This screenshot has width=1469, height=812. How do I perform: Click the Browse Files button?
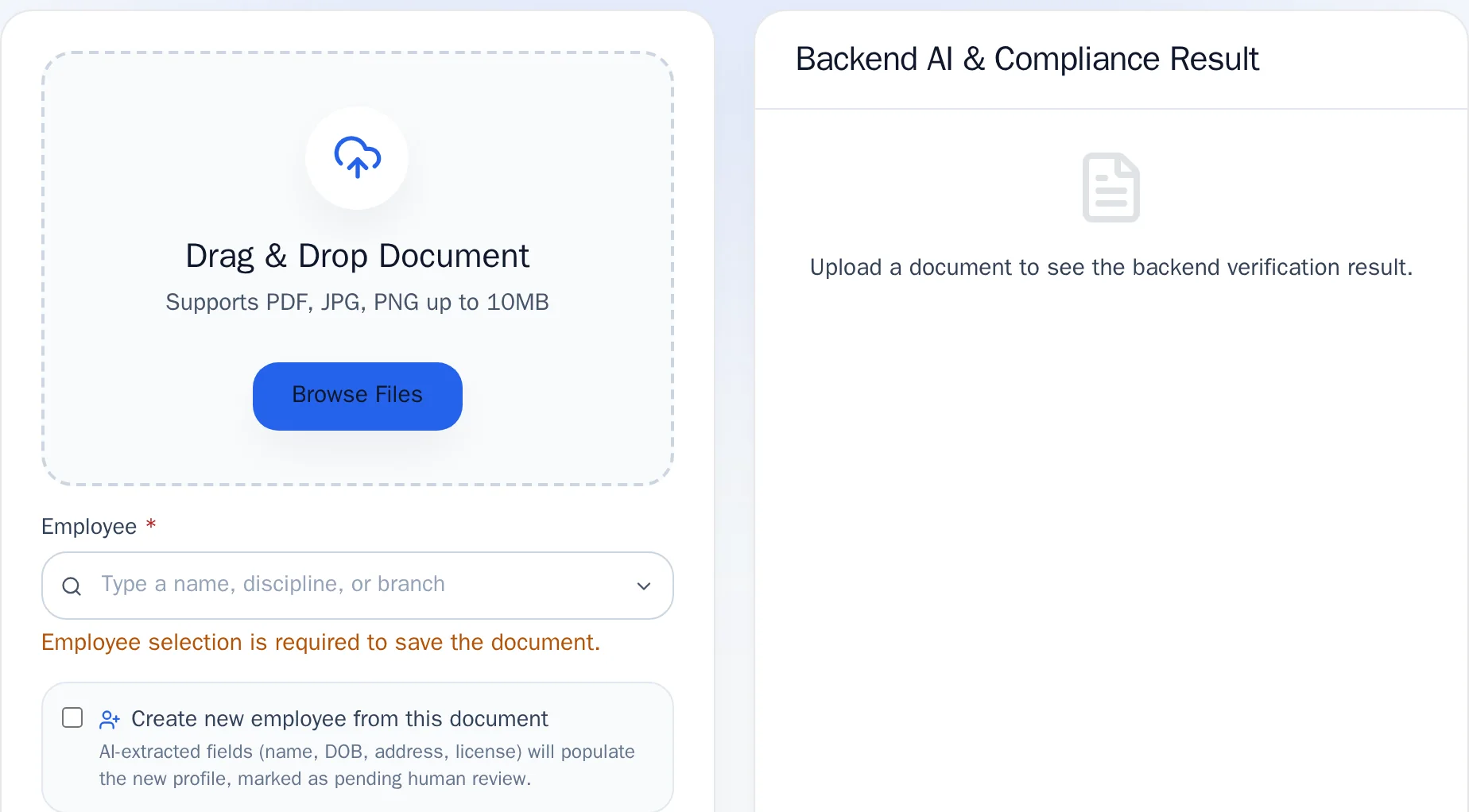pos(357,396)
